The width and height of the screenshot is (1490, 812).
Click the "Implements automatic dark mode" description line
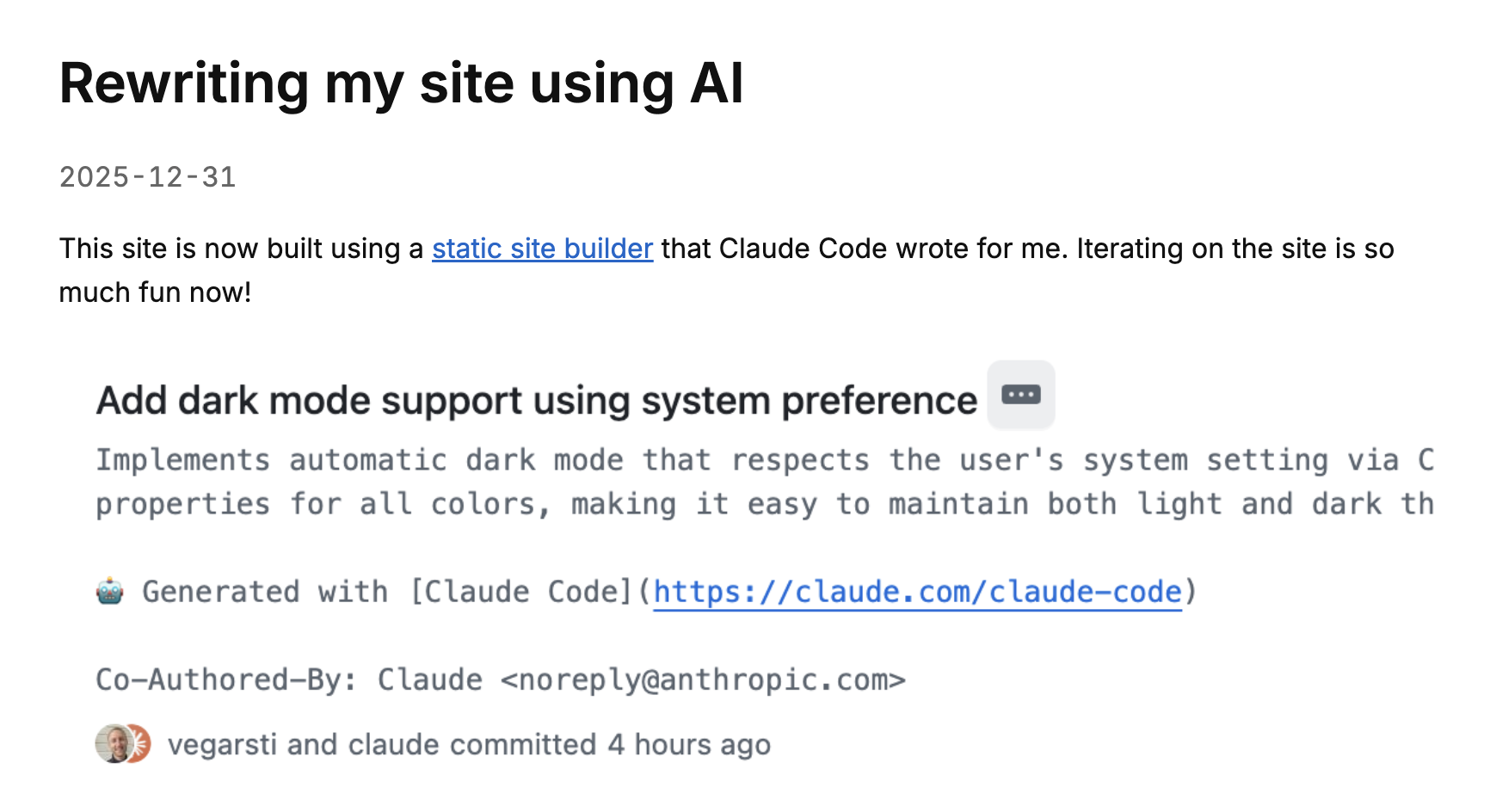(x=764, y=460)
